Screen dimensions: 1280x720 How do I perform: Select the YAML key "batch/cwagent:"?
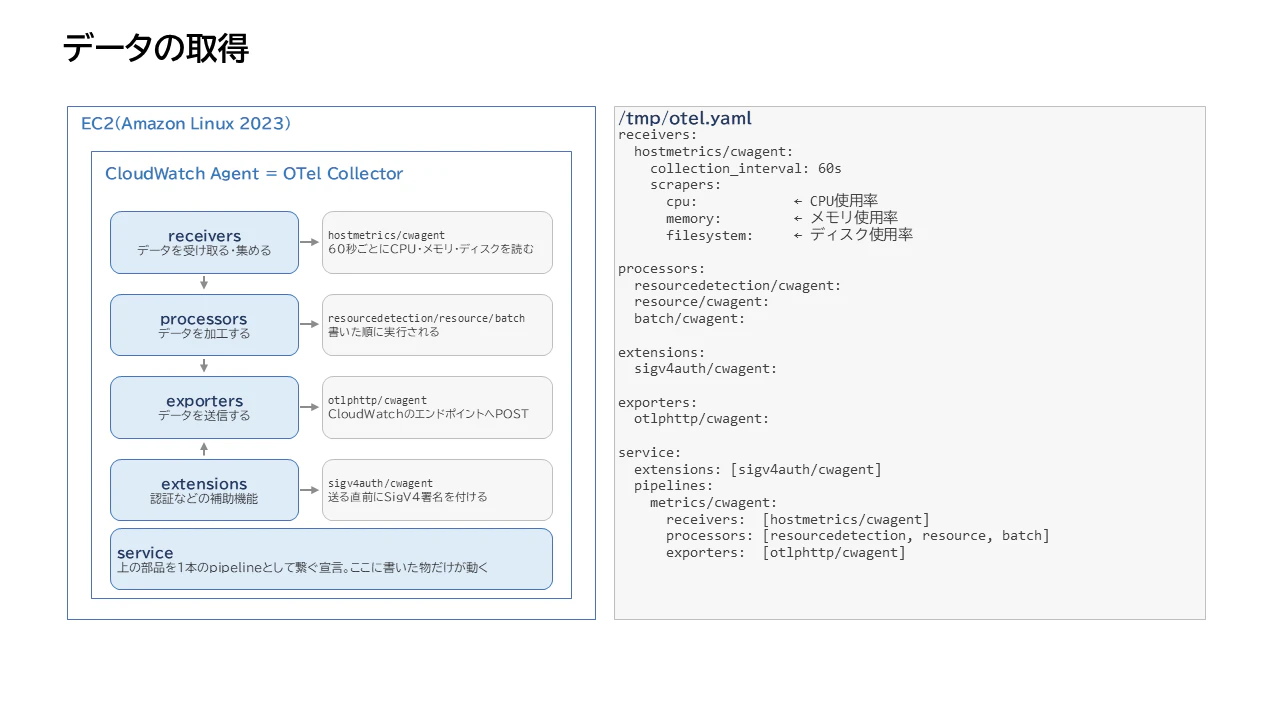(690, 319)
